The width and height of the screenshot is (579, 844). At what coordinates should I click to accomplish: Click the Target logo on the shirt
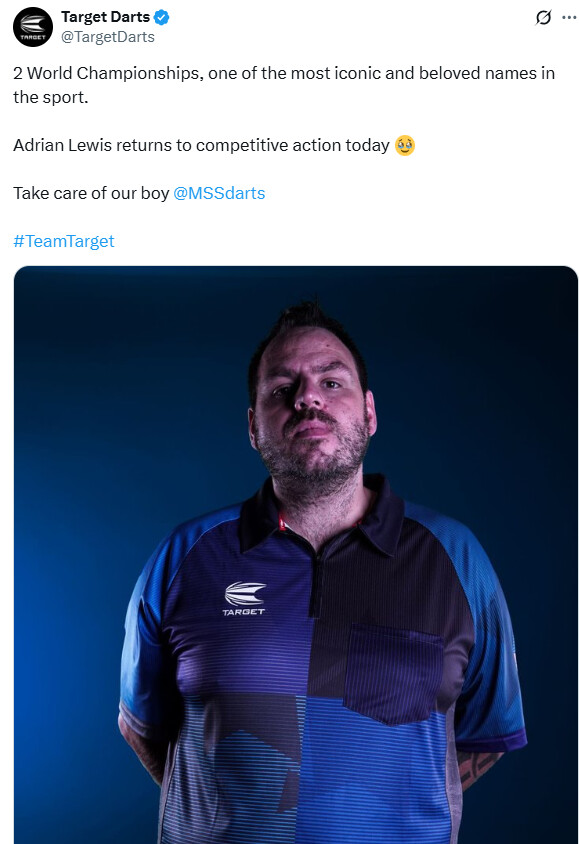245,599
